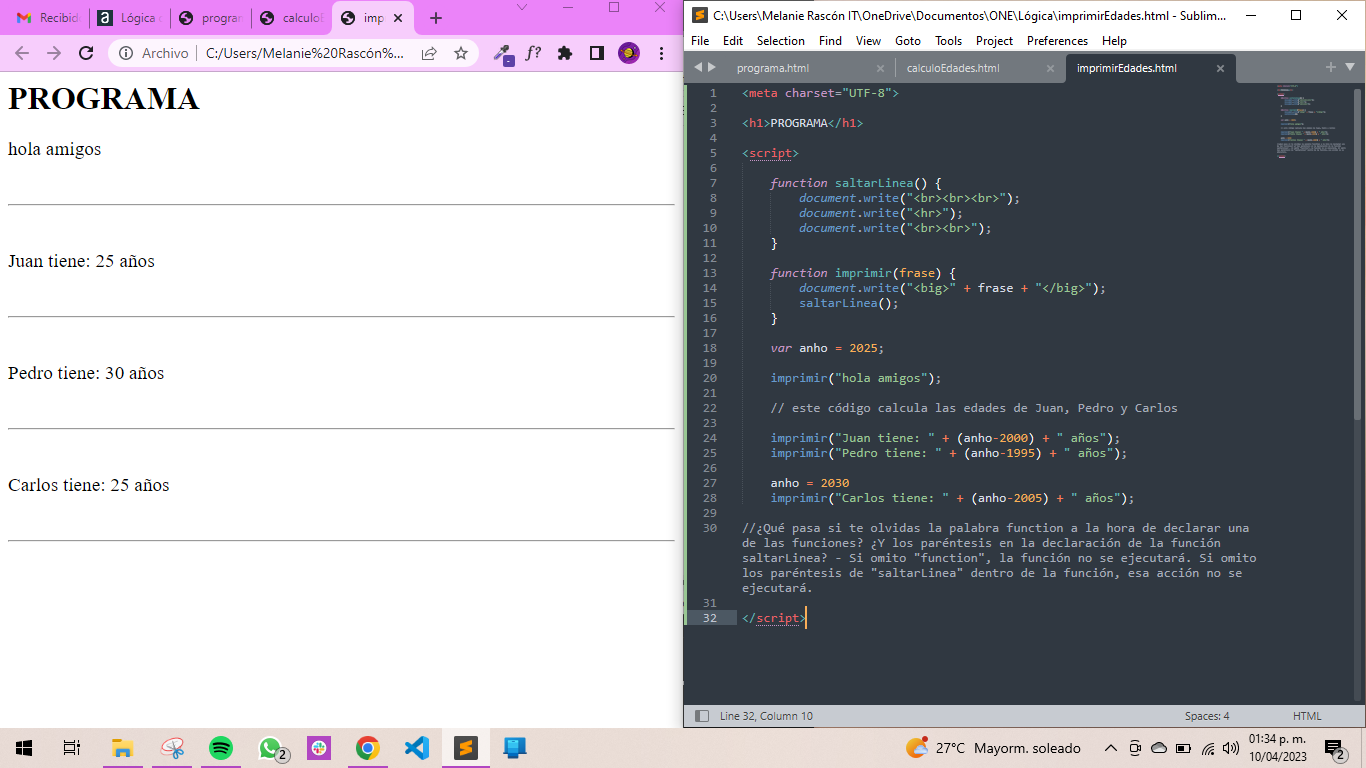Screen dimensions: 1366x768
Task: Open the Help menu in Sublime Text
Action: pyautogui.click(x=1114, y=41)
